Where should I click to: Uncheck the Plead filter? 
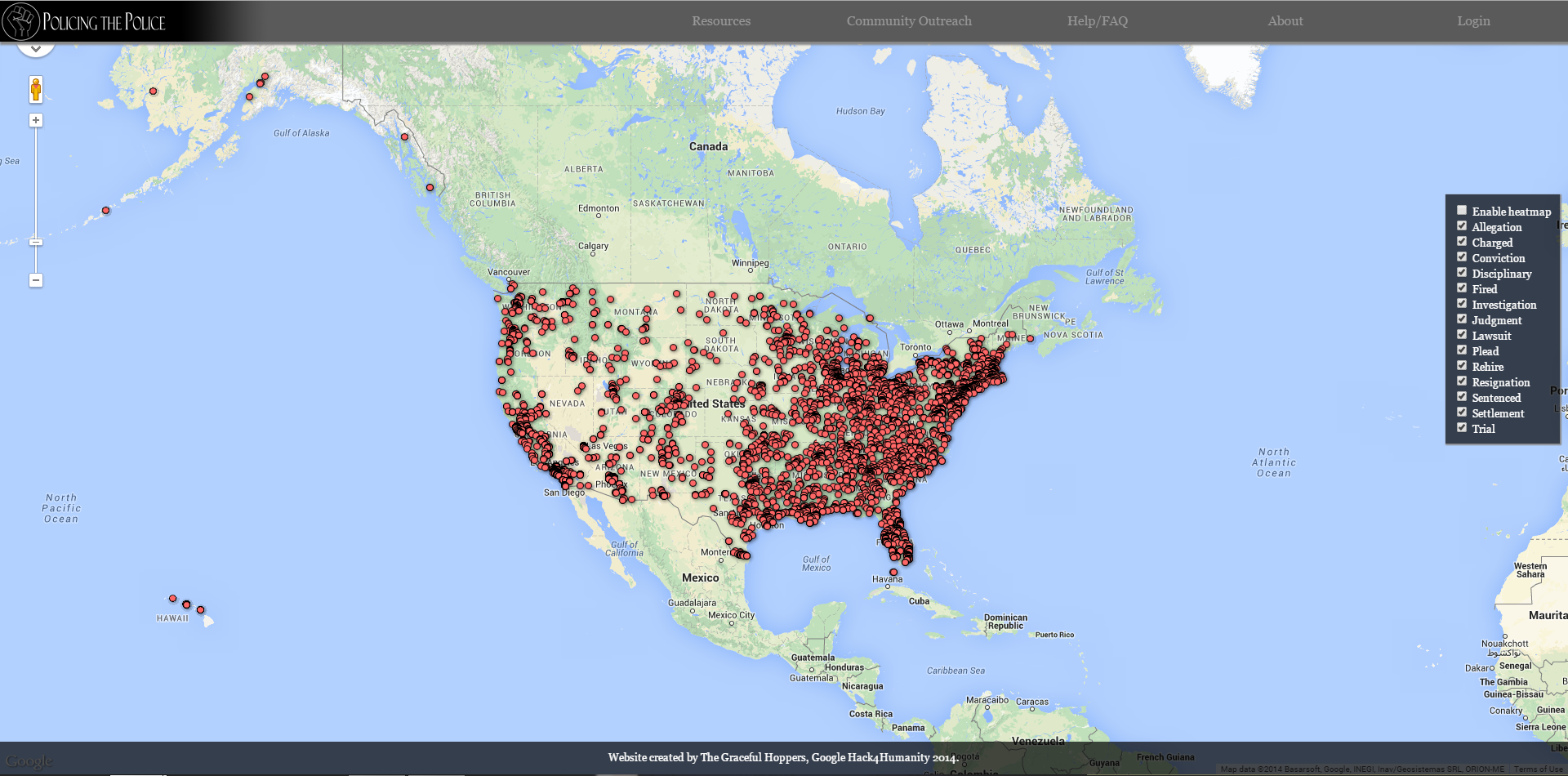(x=1462, y=350)
